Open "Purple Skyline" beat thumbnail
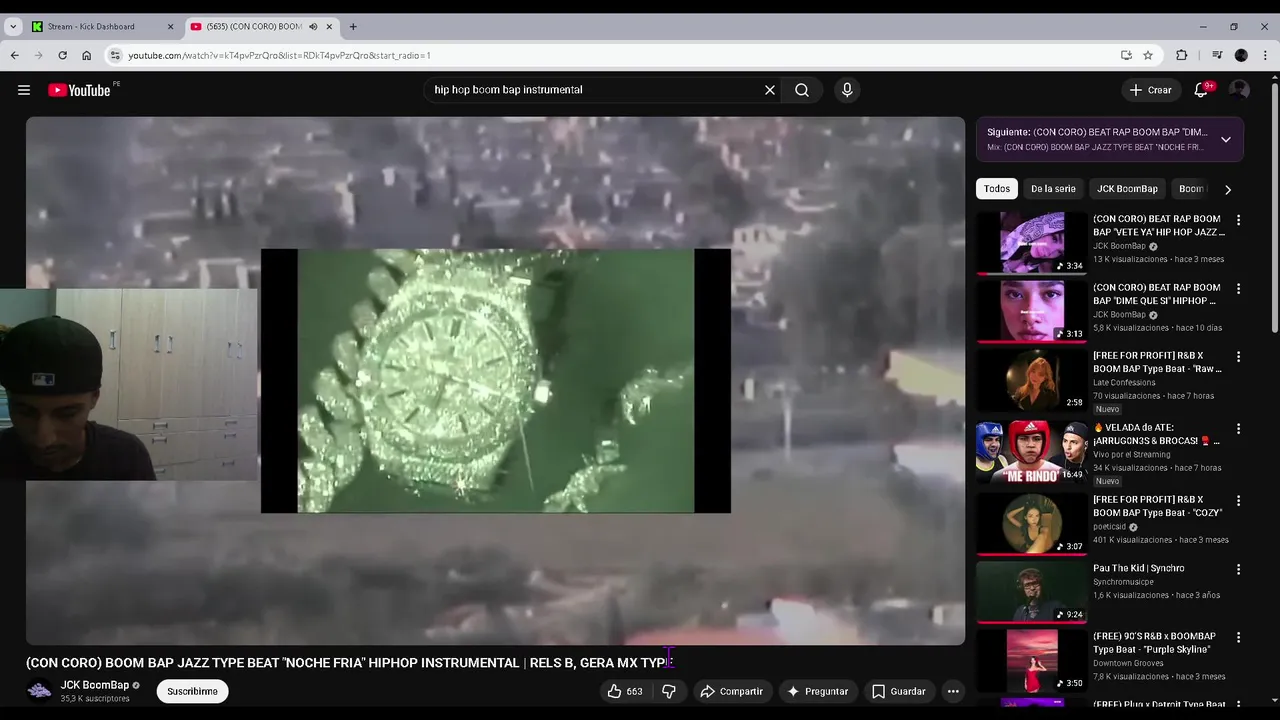1280x720 pixels. (x=1032, y=659)
